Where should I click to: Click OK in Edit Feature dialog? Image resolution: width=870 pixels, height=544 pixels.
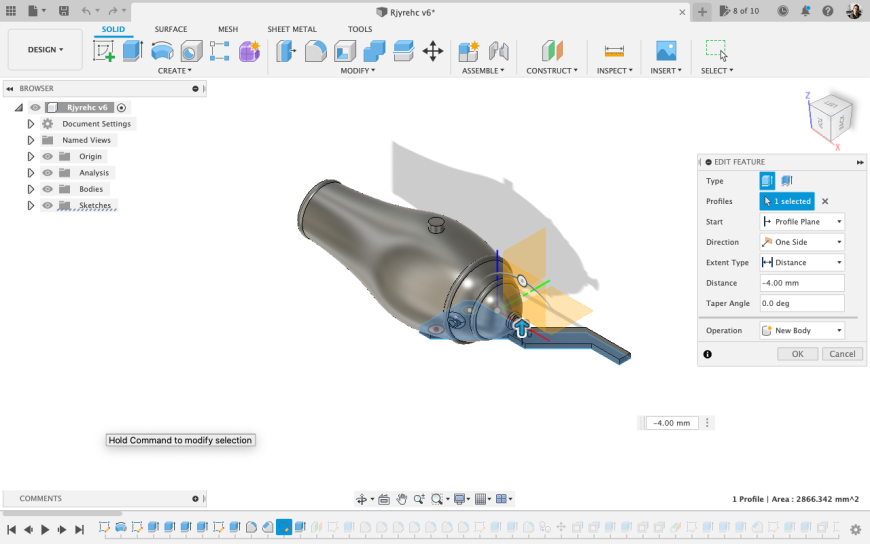797,354
